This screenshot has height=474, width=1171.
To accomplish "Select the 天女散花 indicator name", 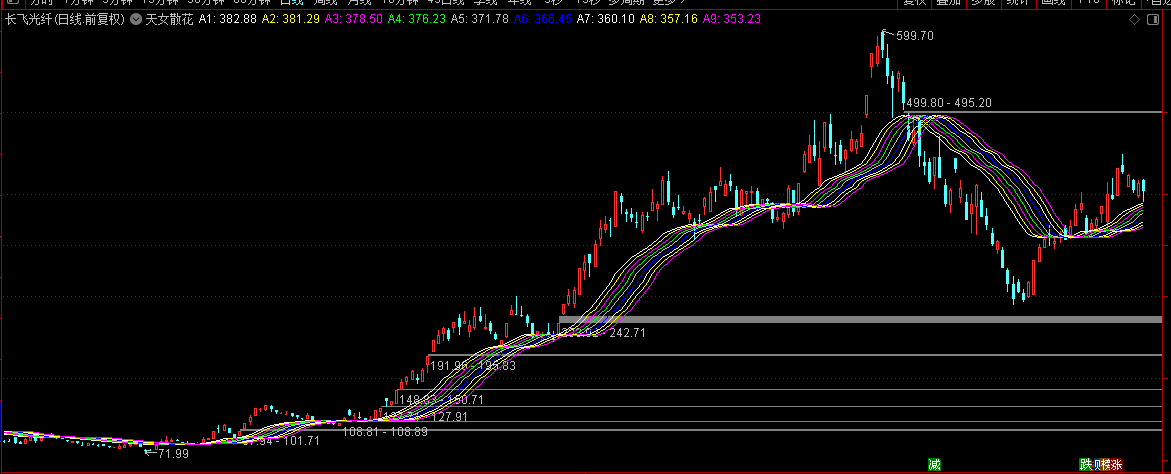I will (x=169, y=19).
